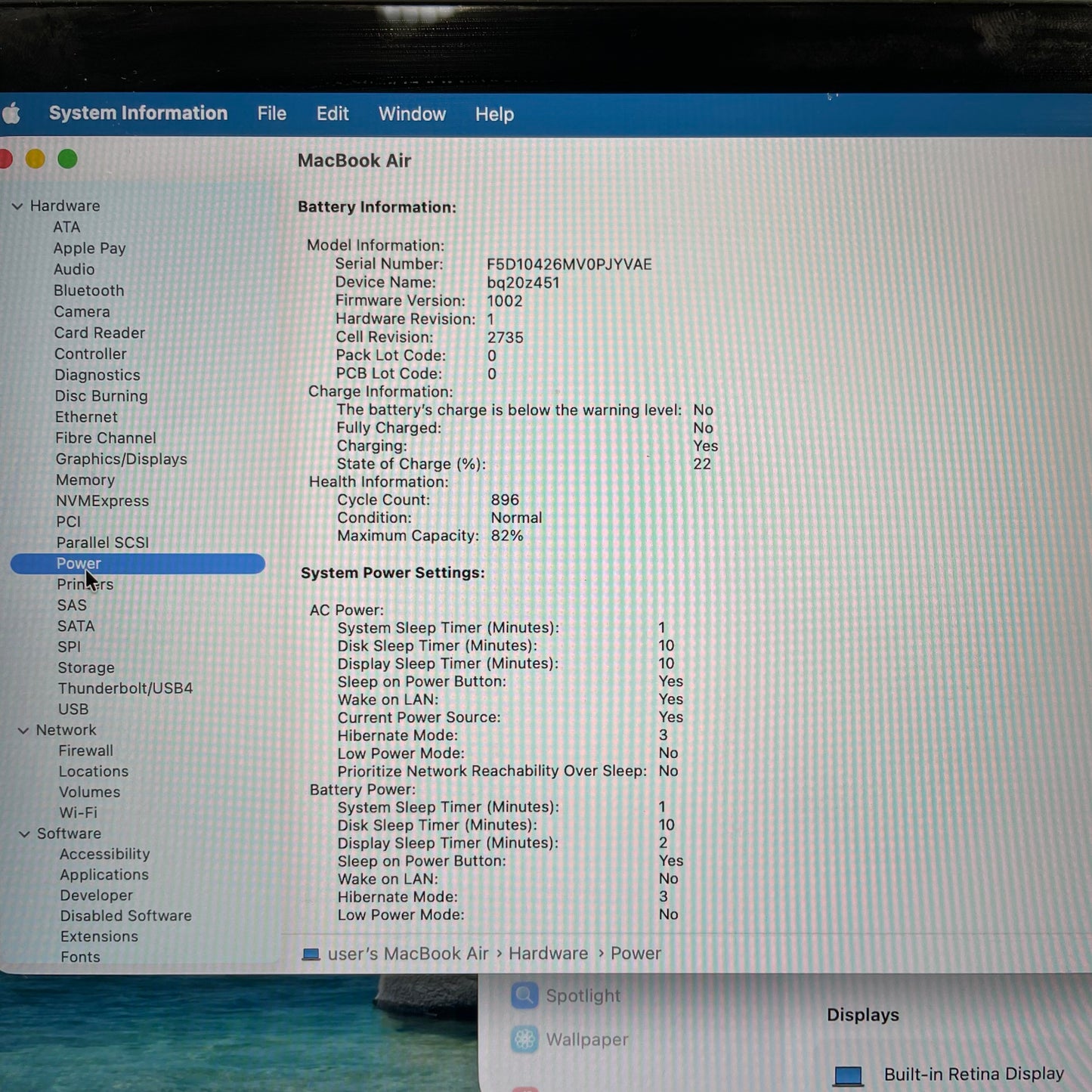Click the laptop icon in path bar

coord(311,954)
